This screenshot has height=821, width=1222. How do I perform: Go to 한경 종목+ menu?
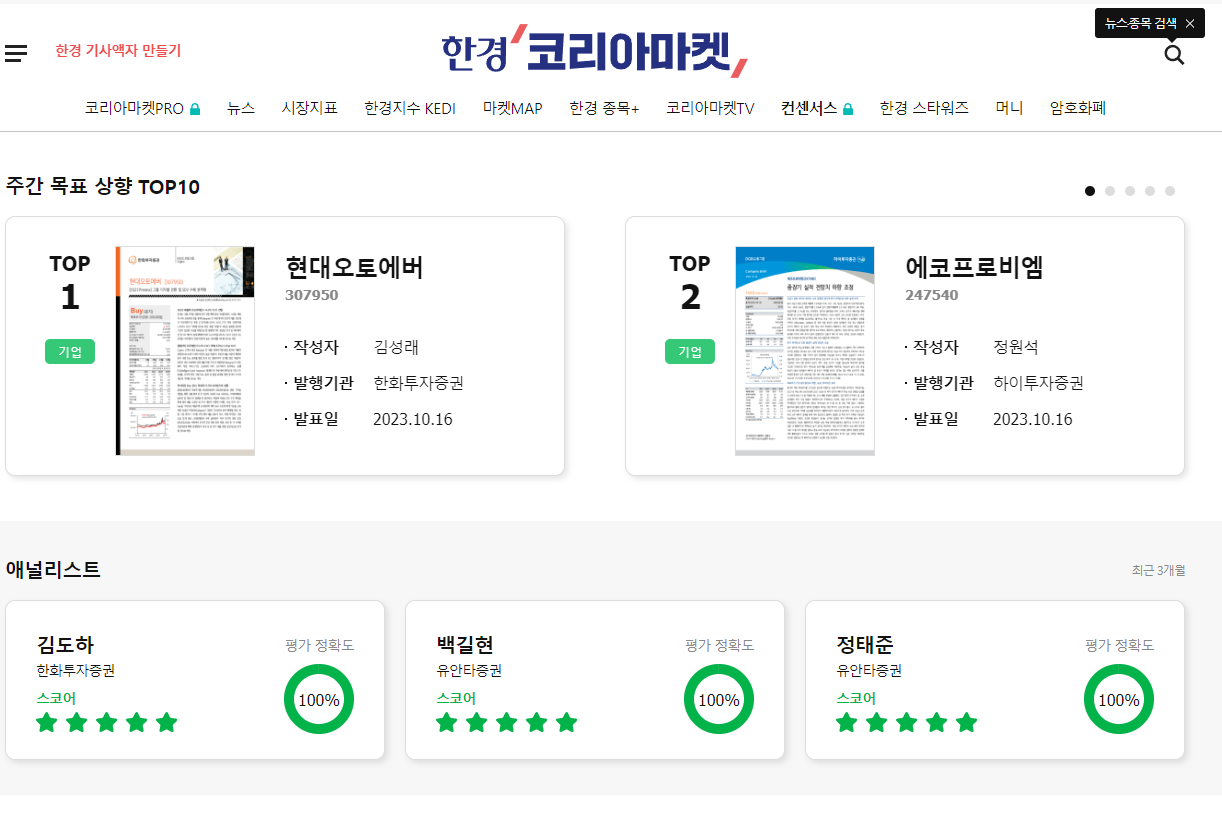(604, 108)
